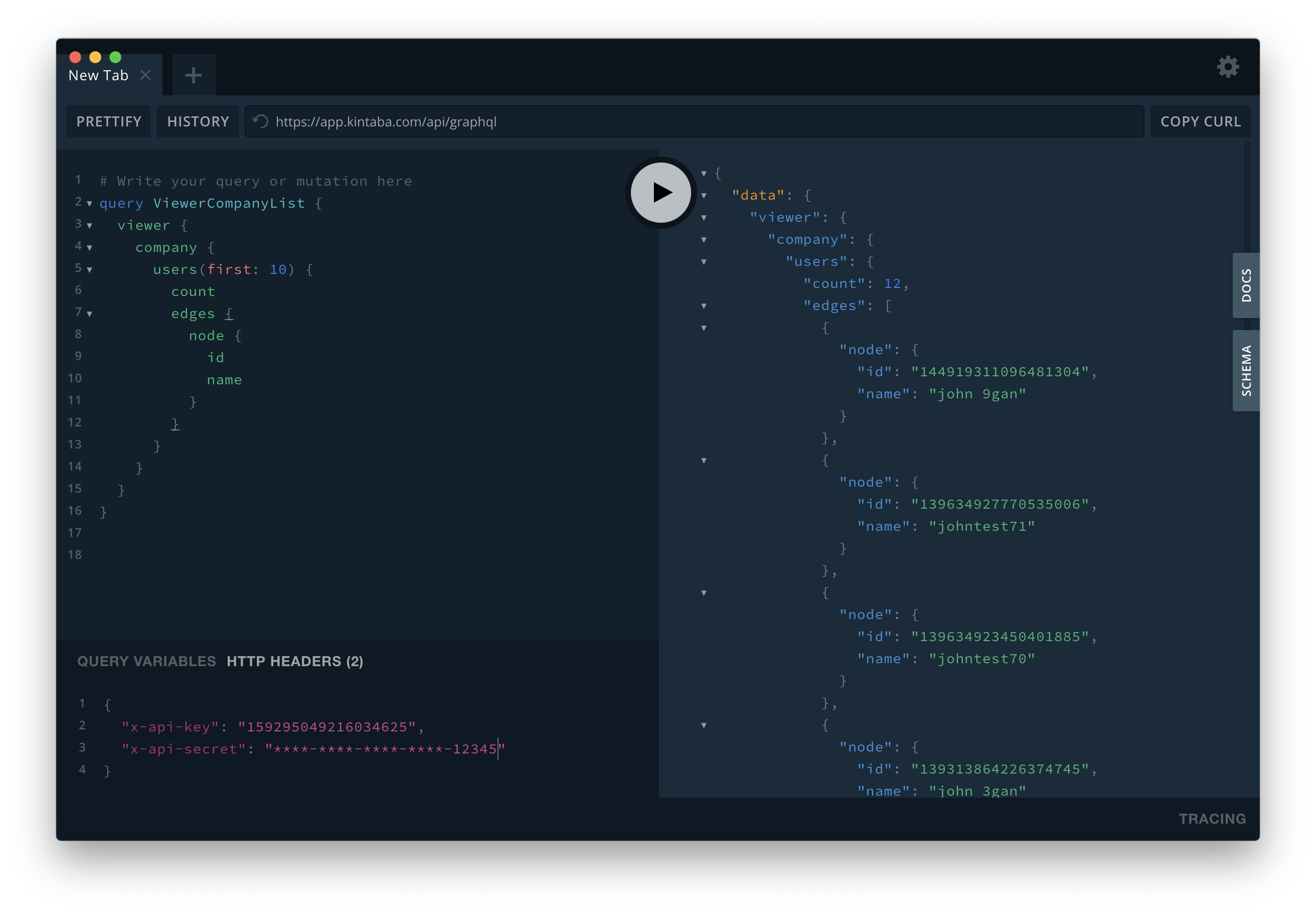The width and height of the screenshot is (1316, 915).
Task: Fold the edges block on line 7
Action: coord(89,314)
